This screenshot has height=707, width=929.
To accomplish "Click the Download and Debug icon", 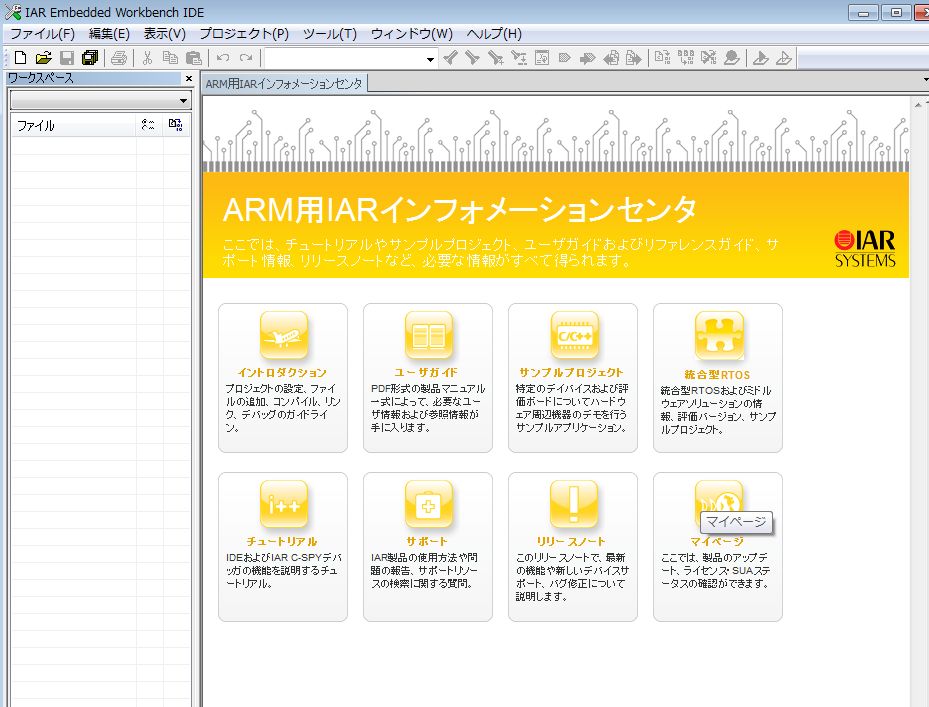I will pos(761,57).
